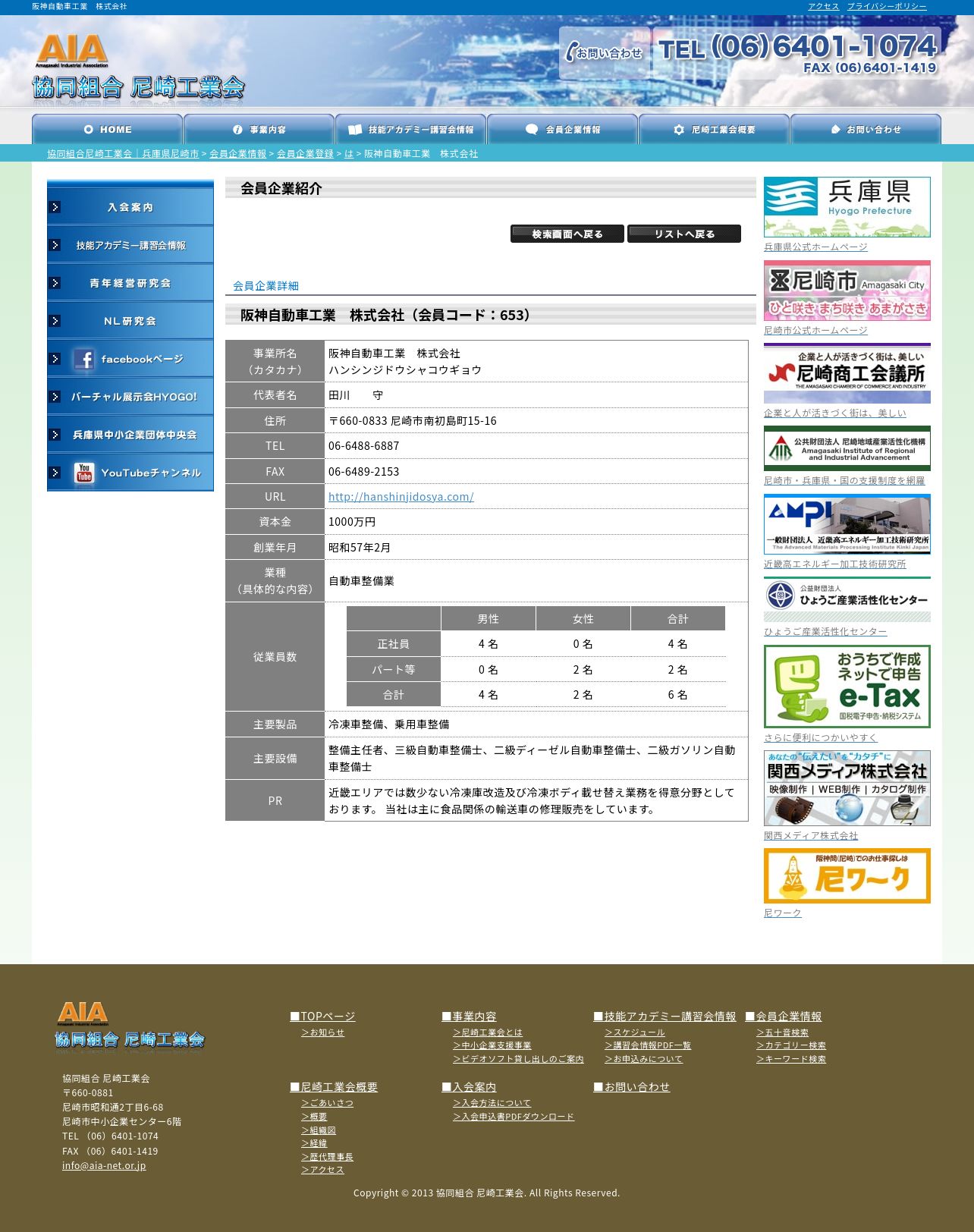This screenshot has height=1232, width=974.
Task: Open the 会員企業情報 navigation tab
Action: 562,129
